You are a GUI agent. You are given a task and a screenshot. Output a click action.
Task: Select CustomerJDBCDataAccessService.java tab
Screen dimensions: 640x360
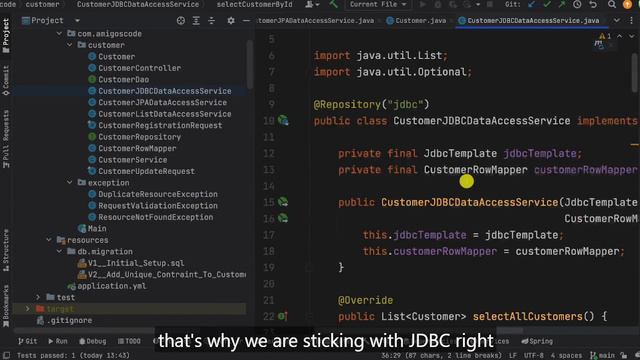click(529, 20)
